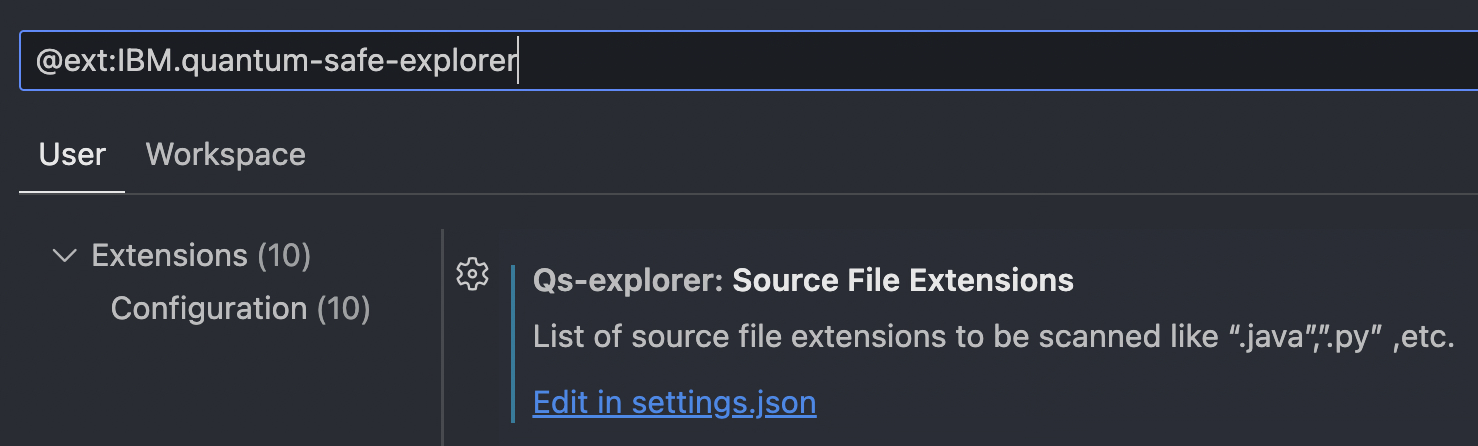Image resolution: width=1478 pixels, height=446 pixels.
Task: Select the User settings tab
Action: coord(72,155)
